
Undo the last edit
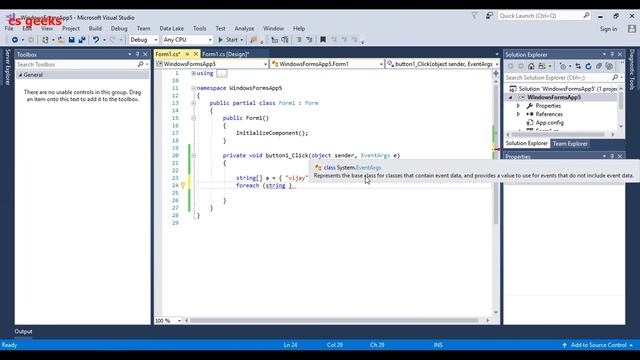(x=96, y=40)
